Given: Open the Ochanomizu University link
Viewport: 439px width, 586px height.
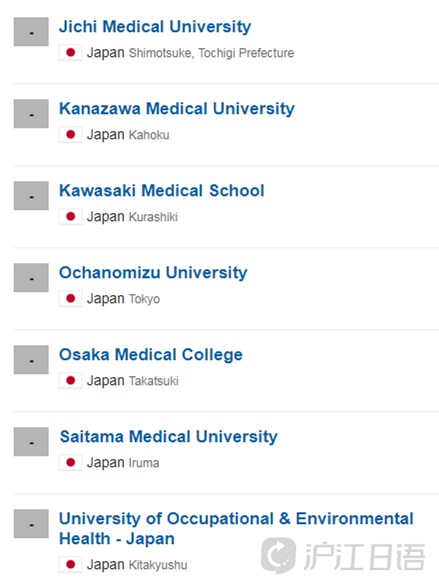Looking at the screenshot, I should [153, 273].
